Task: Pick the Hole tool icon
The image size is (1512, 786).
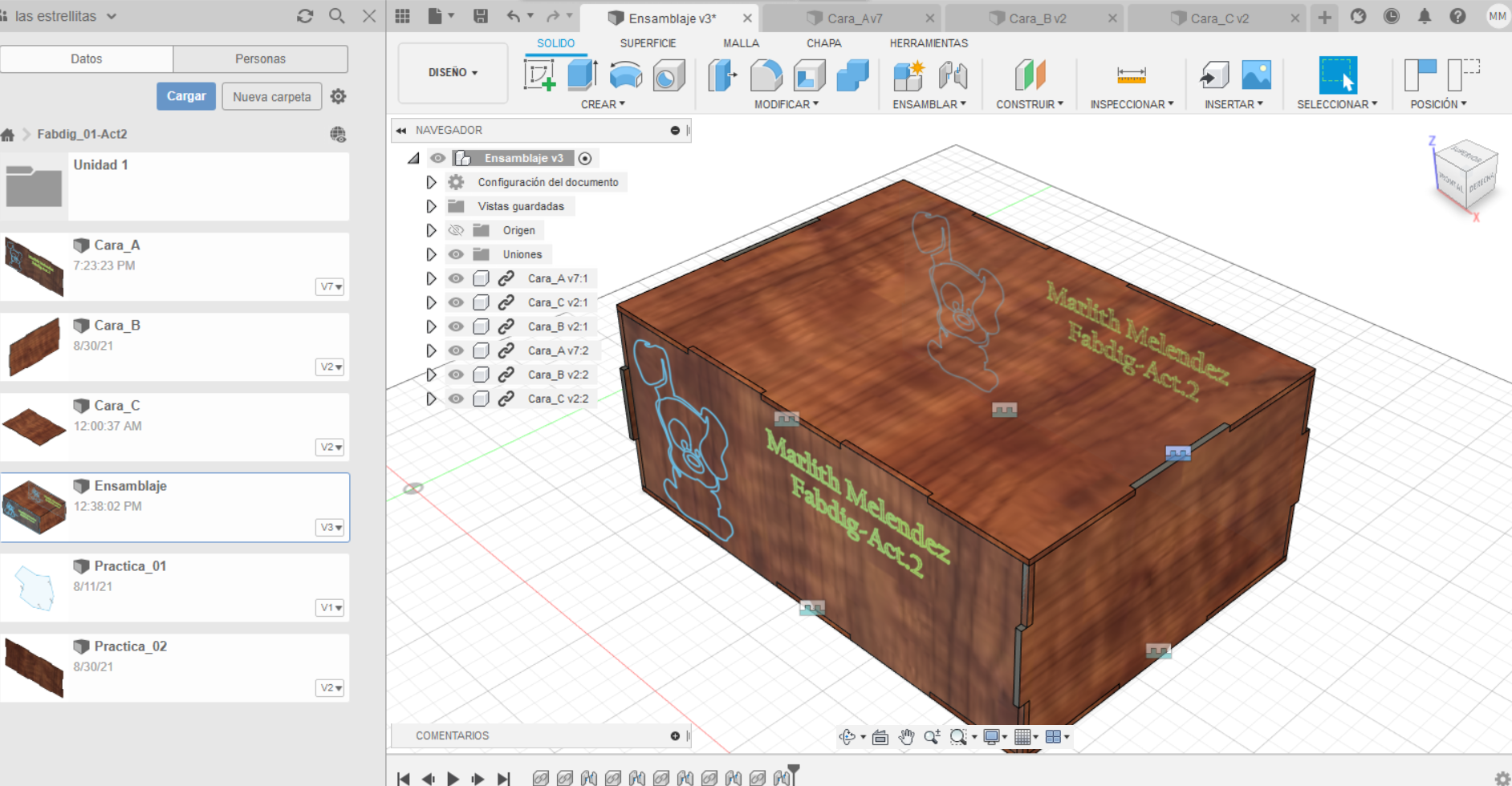Action: point(669,75)
